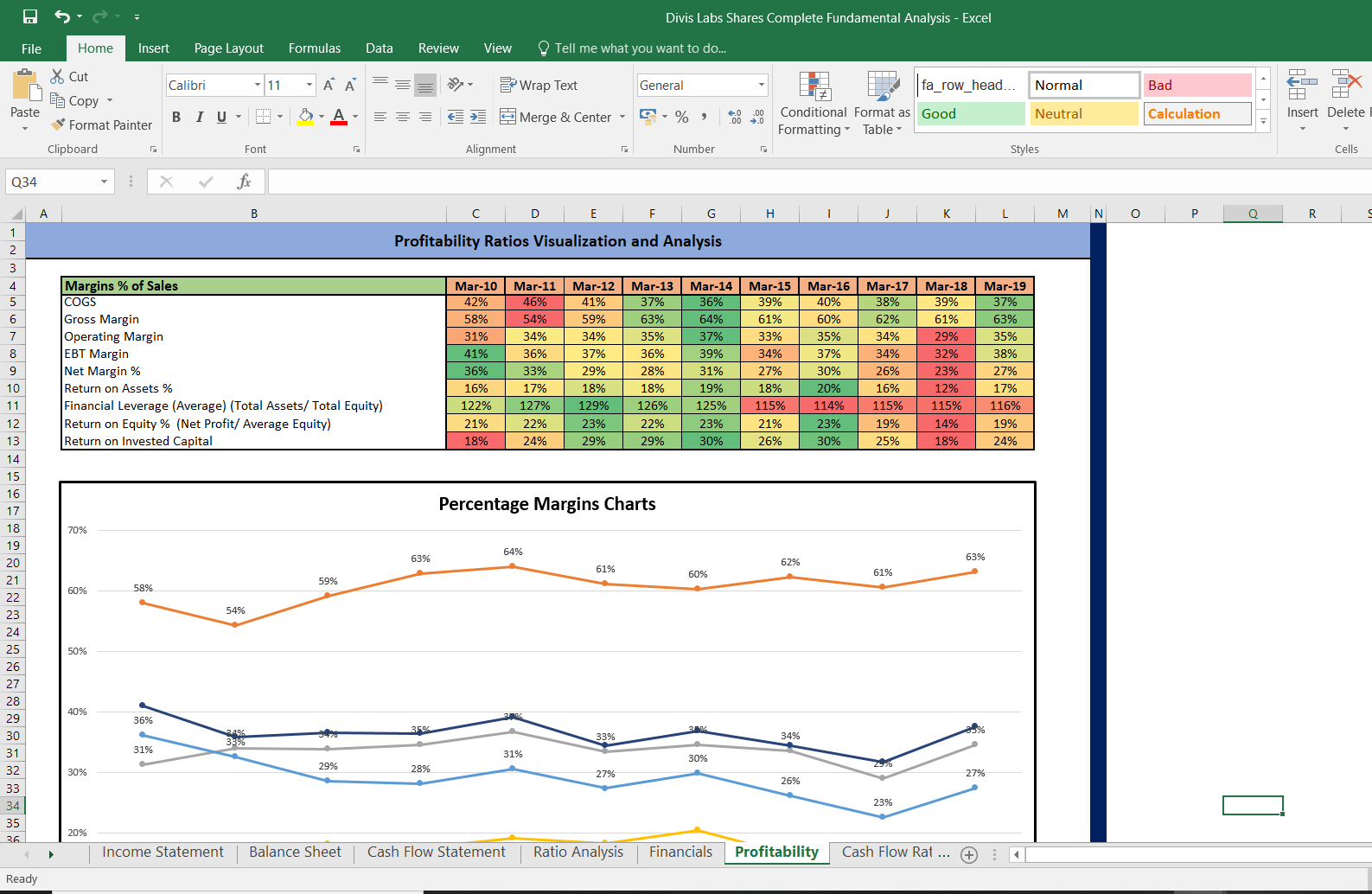Apply the Good cell style
Viewport: 1372px width, 894px height.
coord(971,113)
